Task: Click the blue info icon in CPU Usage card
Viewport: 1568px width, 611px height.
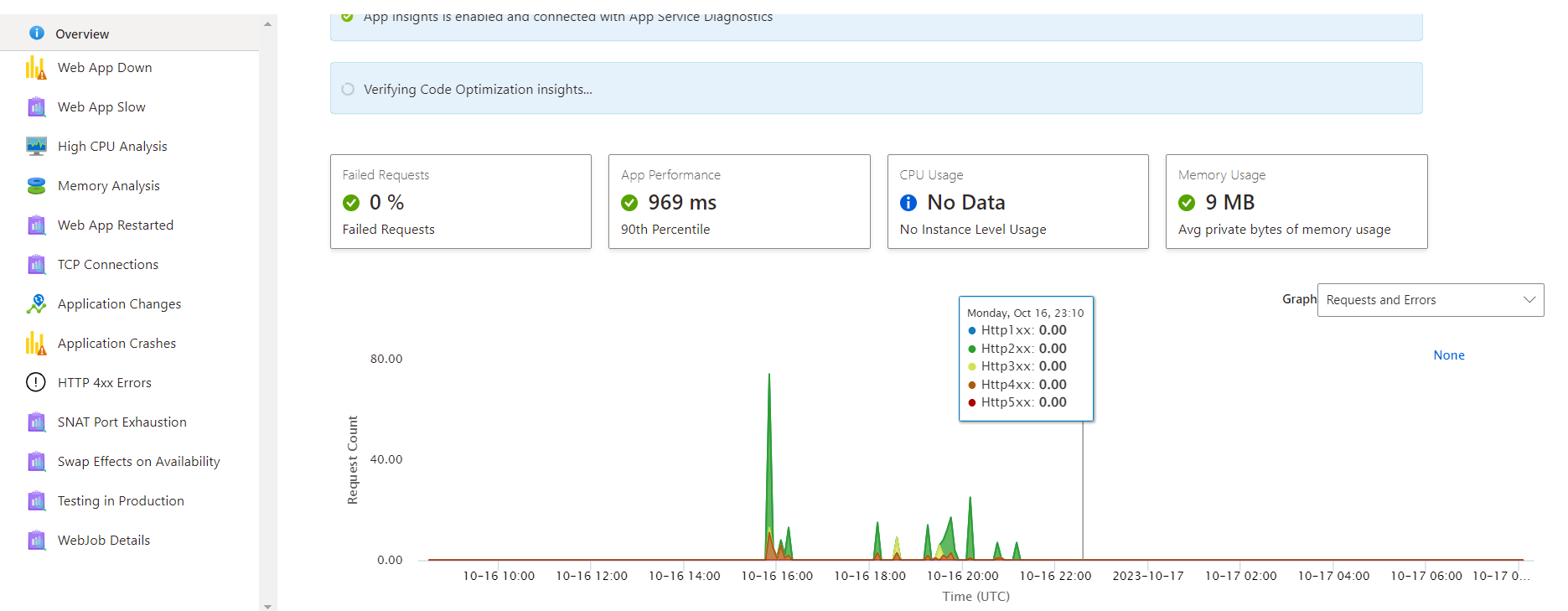Action: point(908,203)
